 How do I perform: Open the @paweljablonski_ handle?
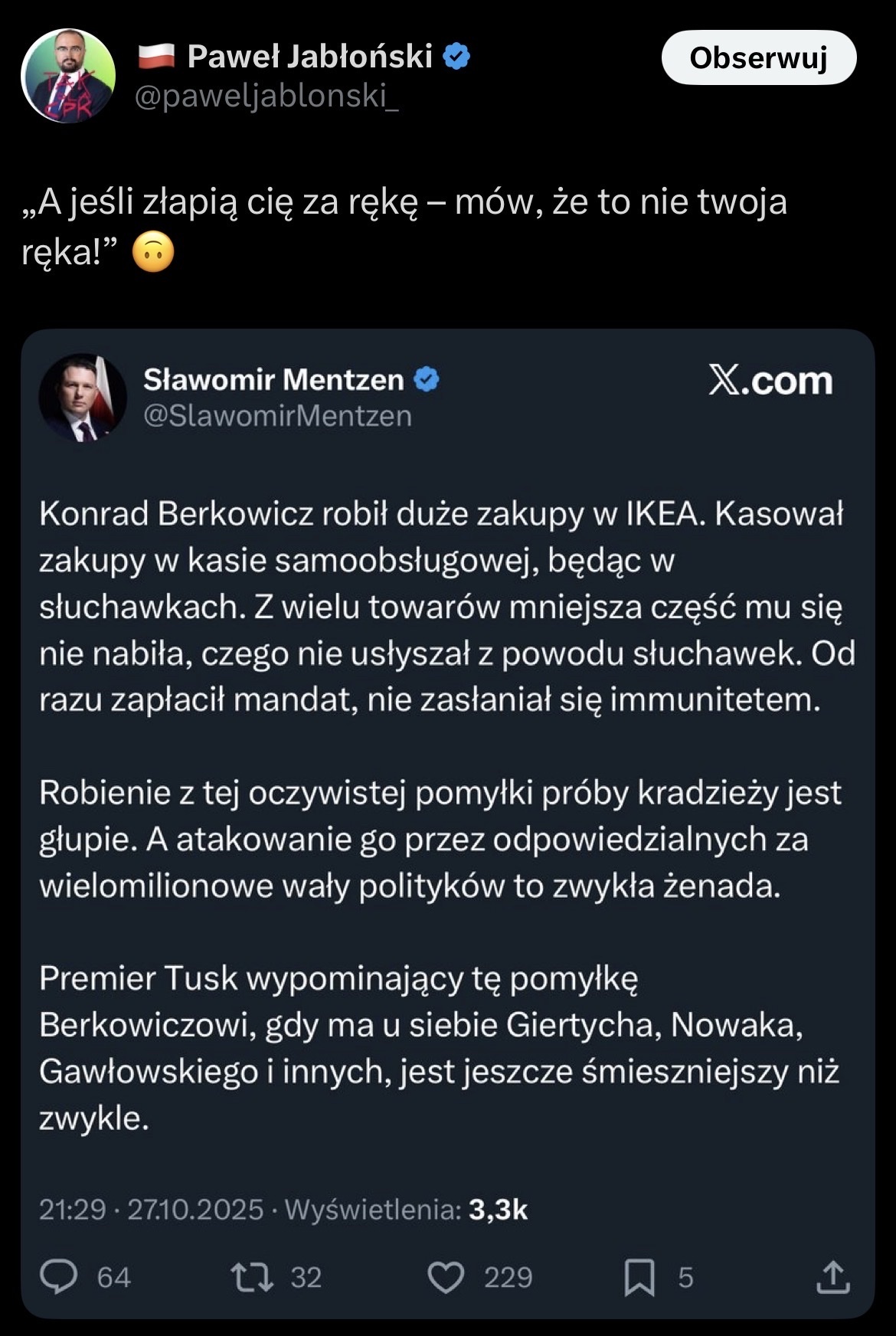click(x=267, y=97)
